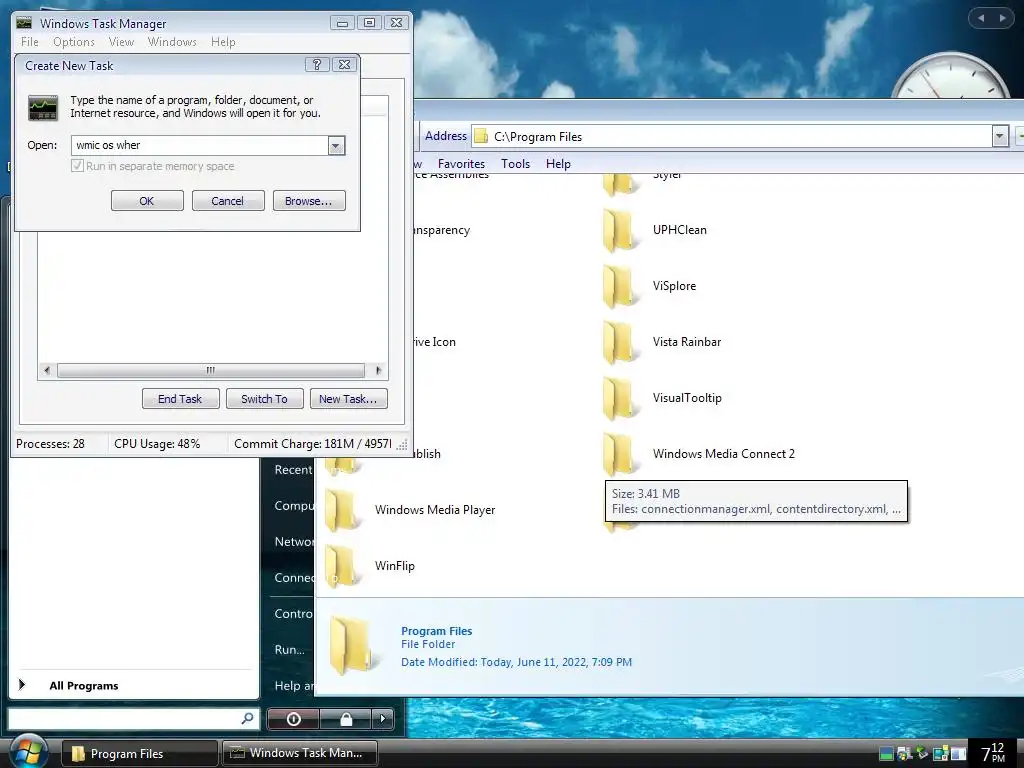Select the Windows Media Player folder icon

(x=342, y=510)
